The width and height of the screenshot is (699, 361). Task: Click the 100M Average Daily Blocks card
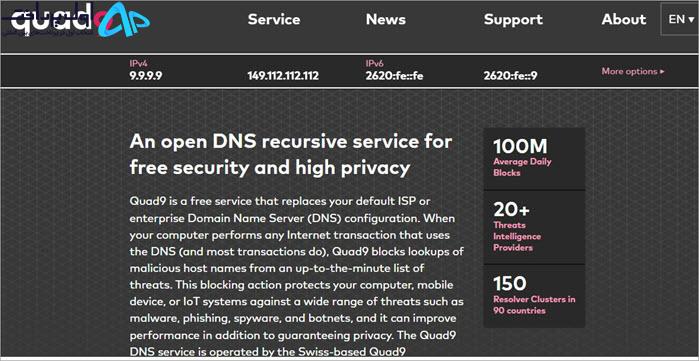pos(534,159)
